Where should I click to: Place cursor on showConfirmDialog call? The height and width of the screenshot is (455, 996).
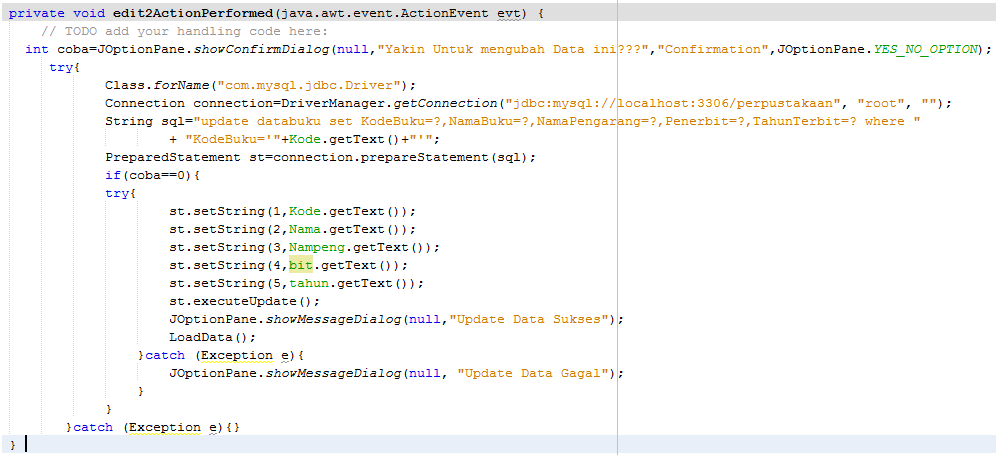(x=261, y=49)
